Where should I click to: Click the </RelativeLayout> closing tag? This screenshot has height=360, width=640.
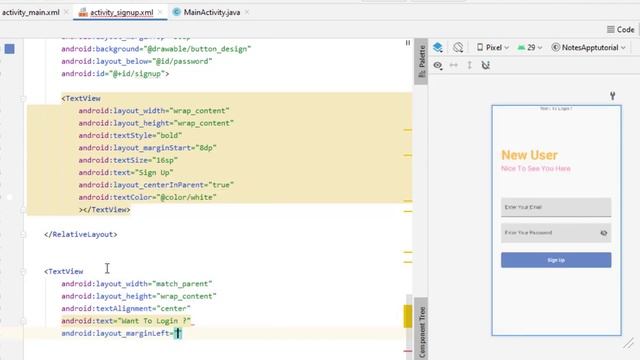tap(81, 234)
